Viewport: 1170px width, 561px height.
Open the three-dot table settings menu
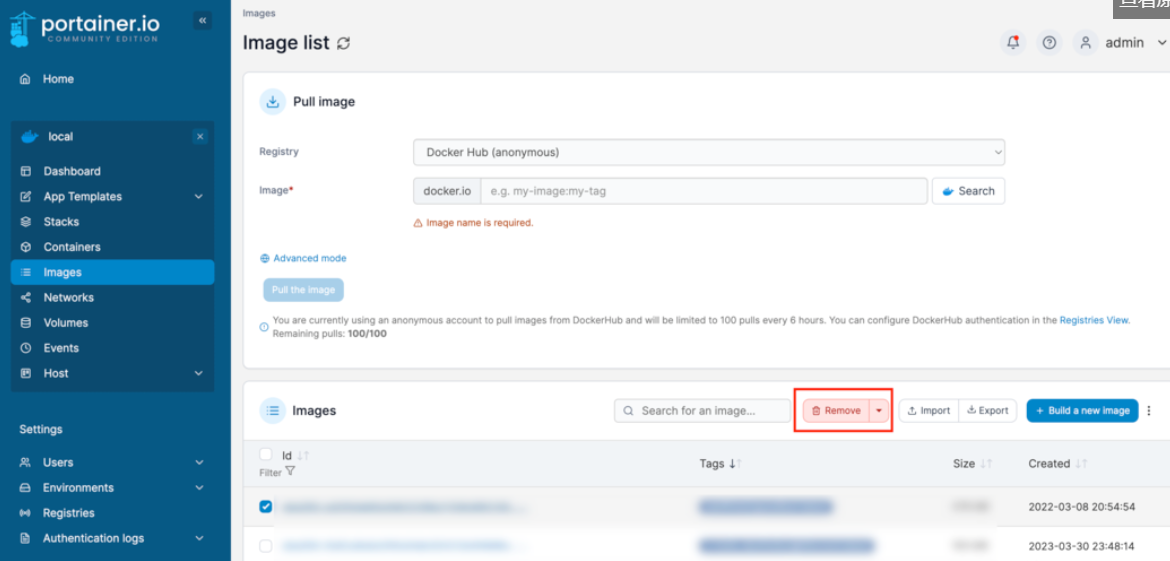tap(1149, 411)
